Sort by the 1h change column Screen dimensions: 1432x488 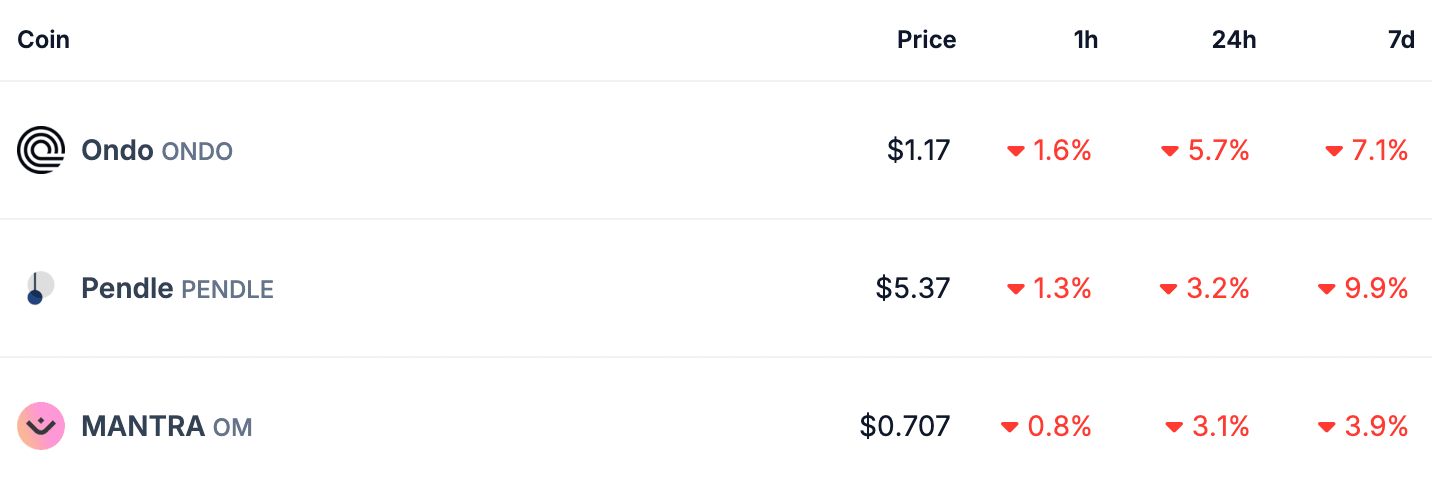pyautogui.click(x=1085, y=40)
